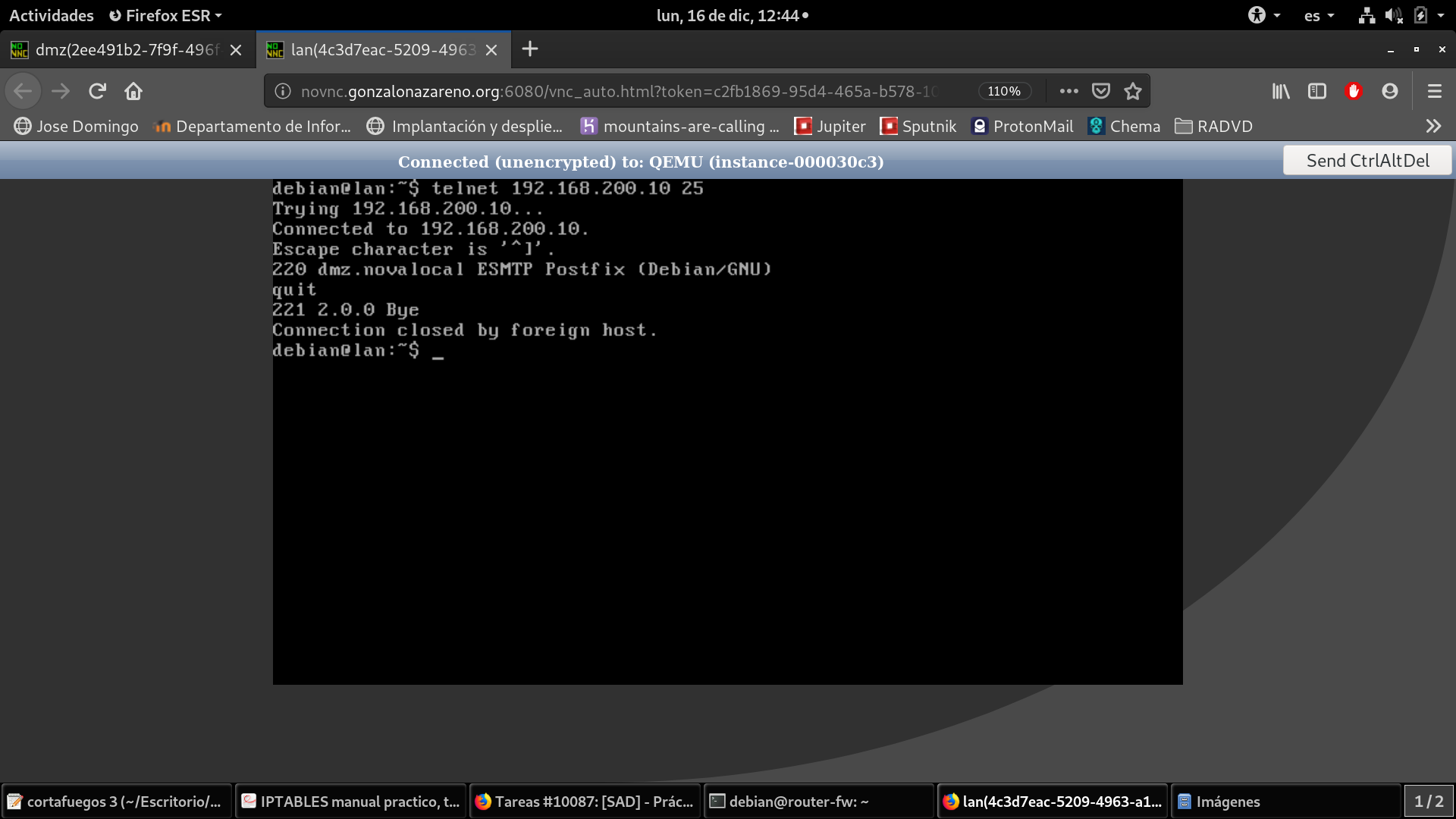Screen dimensions: 1456x819
Task: Switch to debian@router-fw terminal in taskbar
Action: coord(817,802)
